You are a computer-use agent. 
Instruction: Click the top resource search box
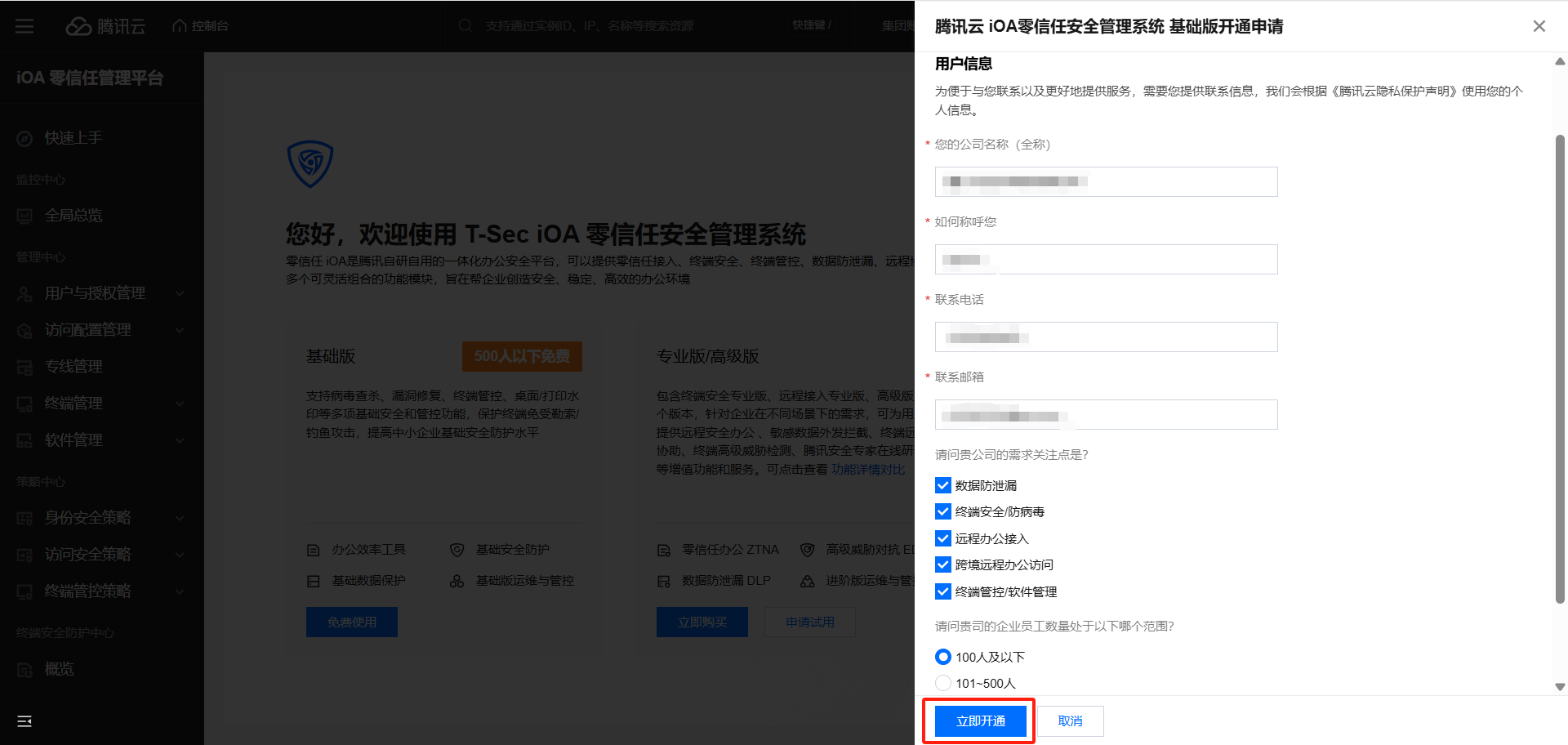[x=649, y=26]
